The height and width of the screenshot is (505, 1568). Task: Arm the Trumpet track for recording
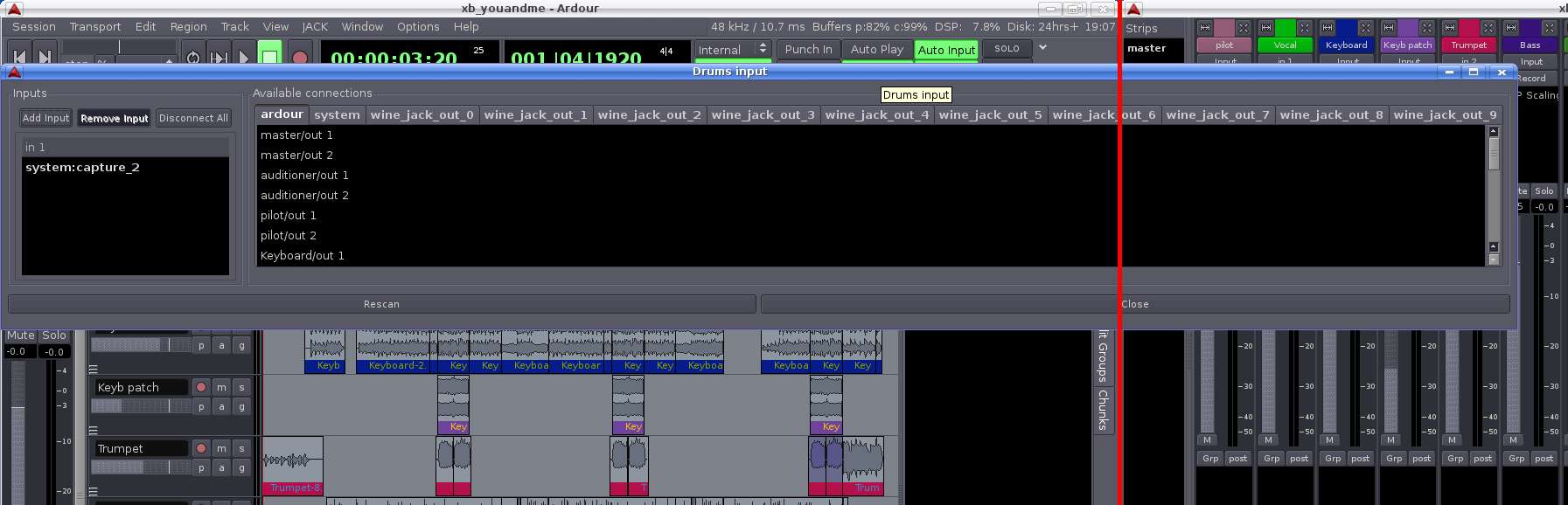point(201,448)
